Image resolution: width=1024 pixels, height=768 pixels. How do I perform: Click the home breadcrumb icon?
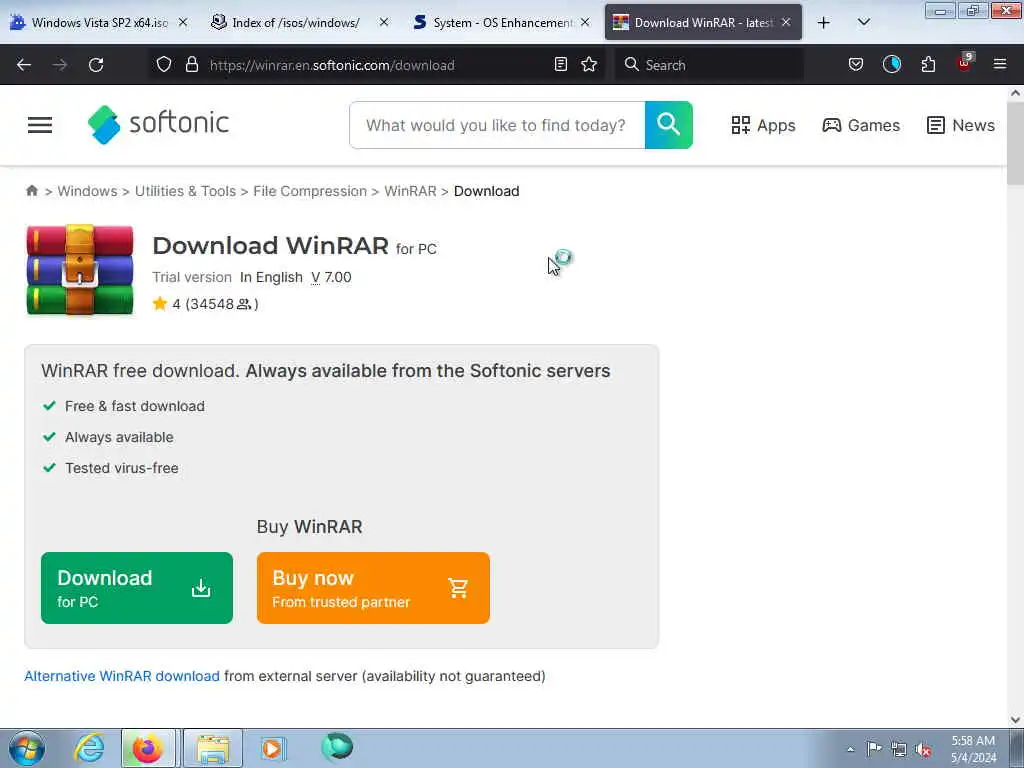(31, 191)
